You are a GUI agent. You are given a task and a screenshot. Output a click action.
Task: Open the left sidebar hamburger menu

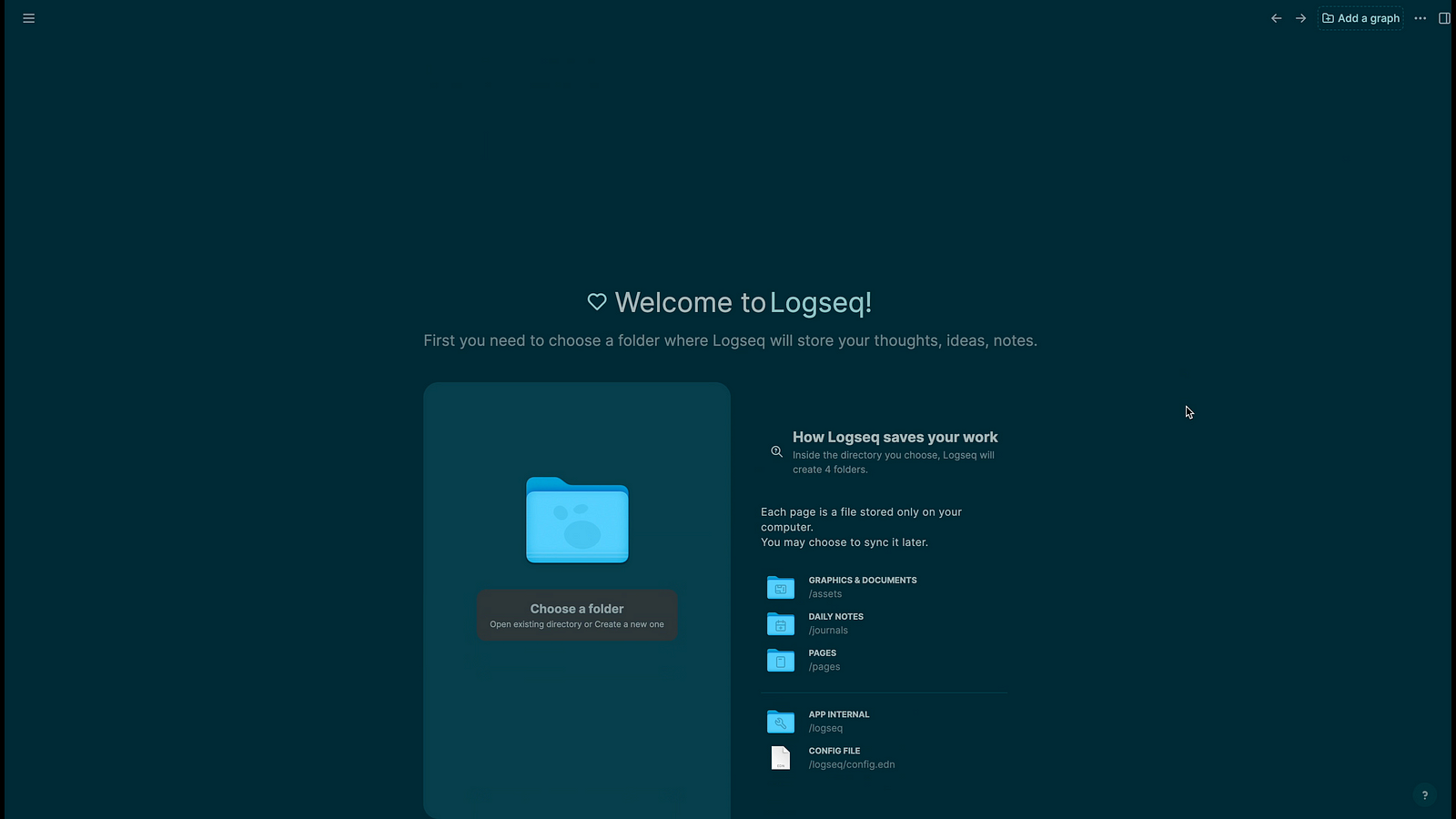click(29, 18)
